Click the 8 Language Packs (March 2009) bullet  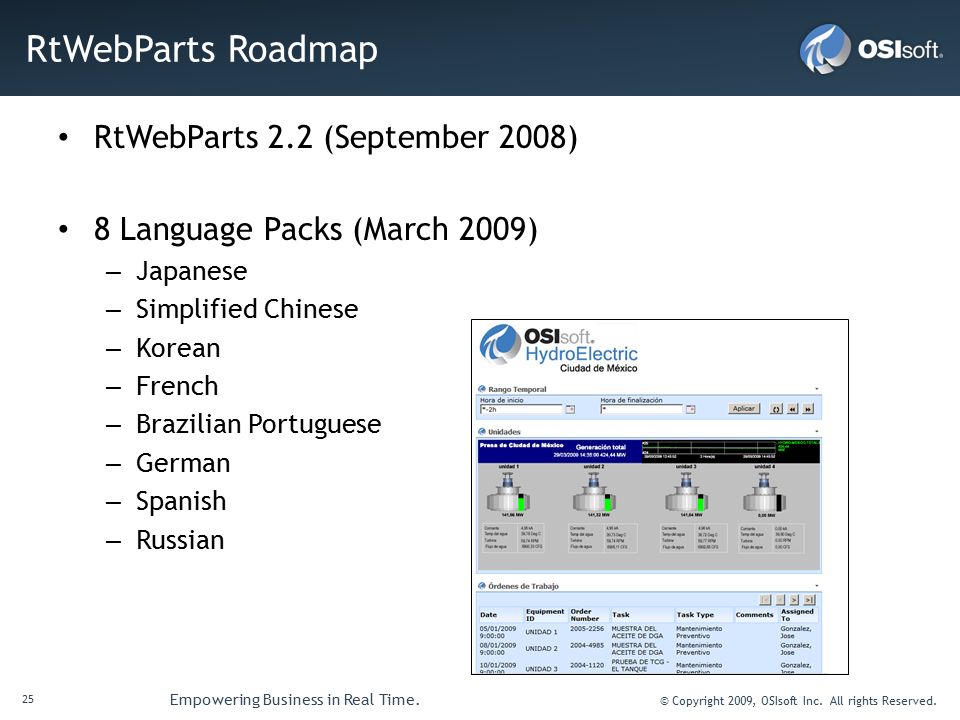coord(315,230)
